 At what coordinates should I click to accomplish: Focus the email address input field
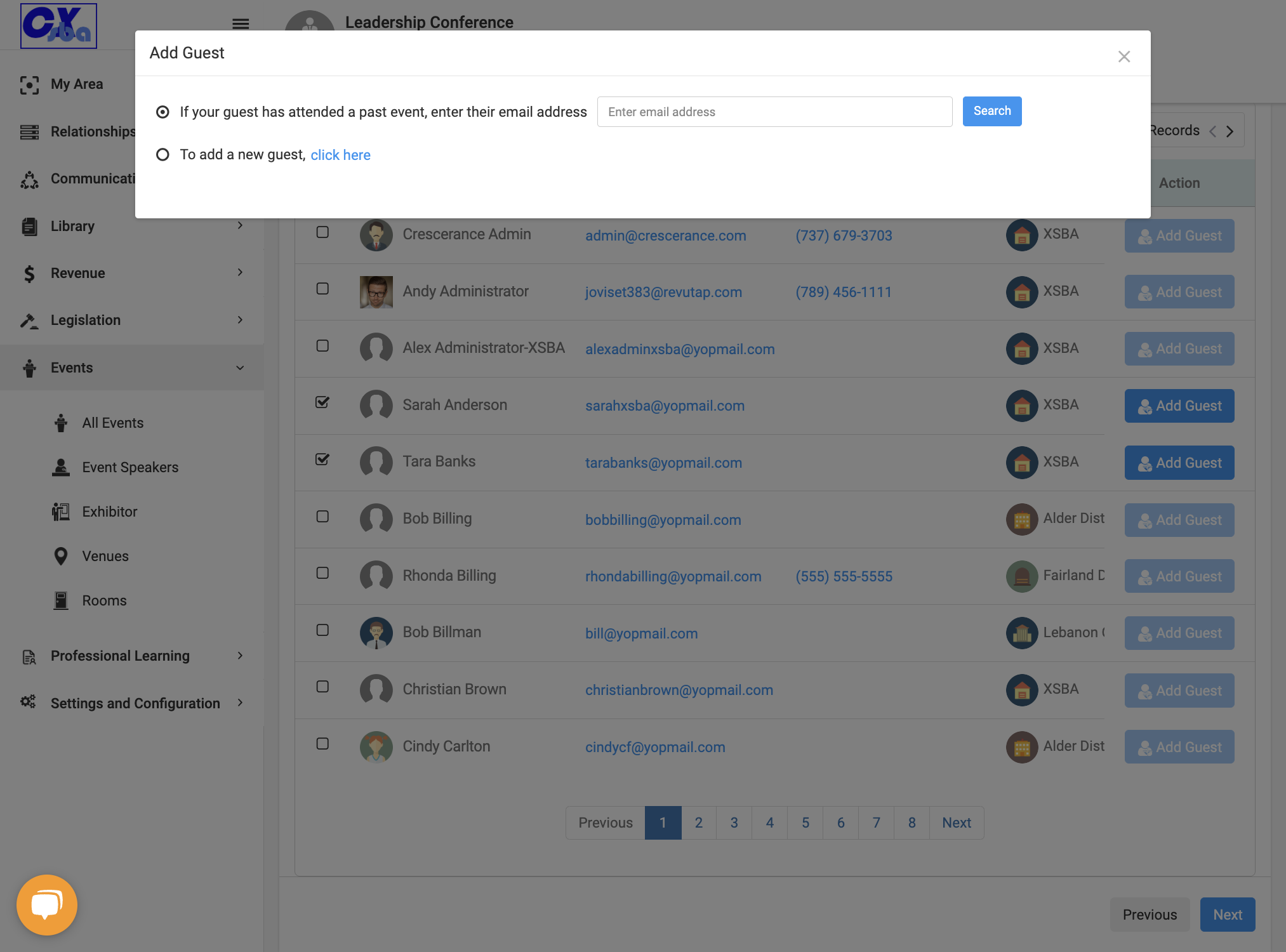tap(774, 112)
